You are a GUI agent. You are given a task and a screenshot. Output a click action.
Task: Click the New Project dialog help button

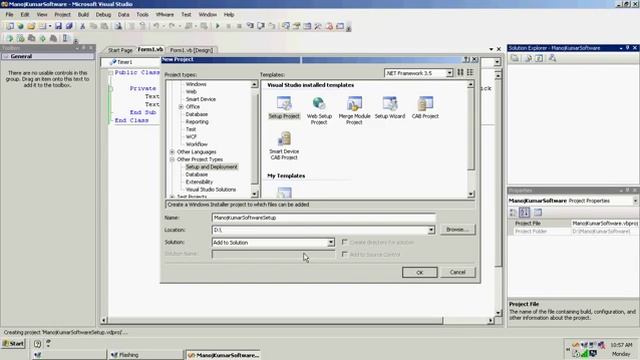point(466,60)
